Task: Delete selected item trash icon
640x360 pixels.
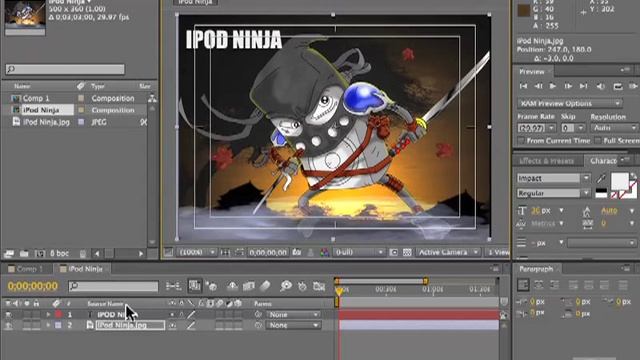Action: tap(83, 254)
